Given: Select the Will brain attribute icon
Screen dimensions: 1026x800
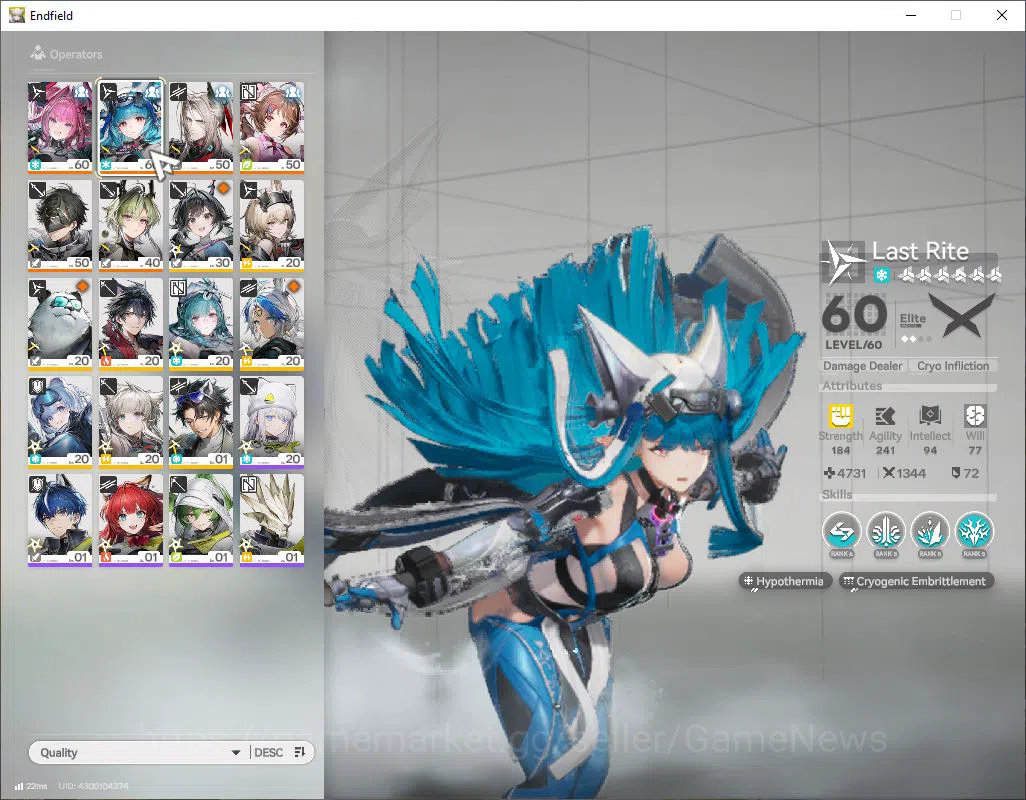Looking at the screenshot, I should click(974, 416).
